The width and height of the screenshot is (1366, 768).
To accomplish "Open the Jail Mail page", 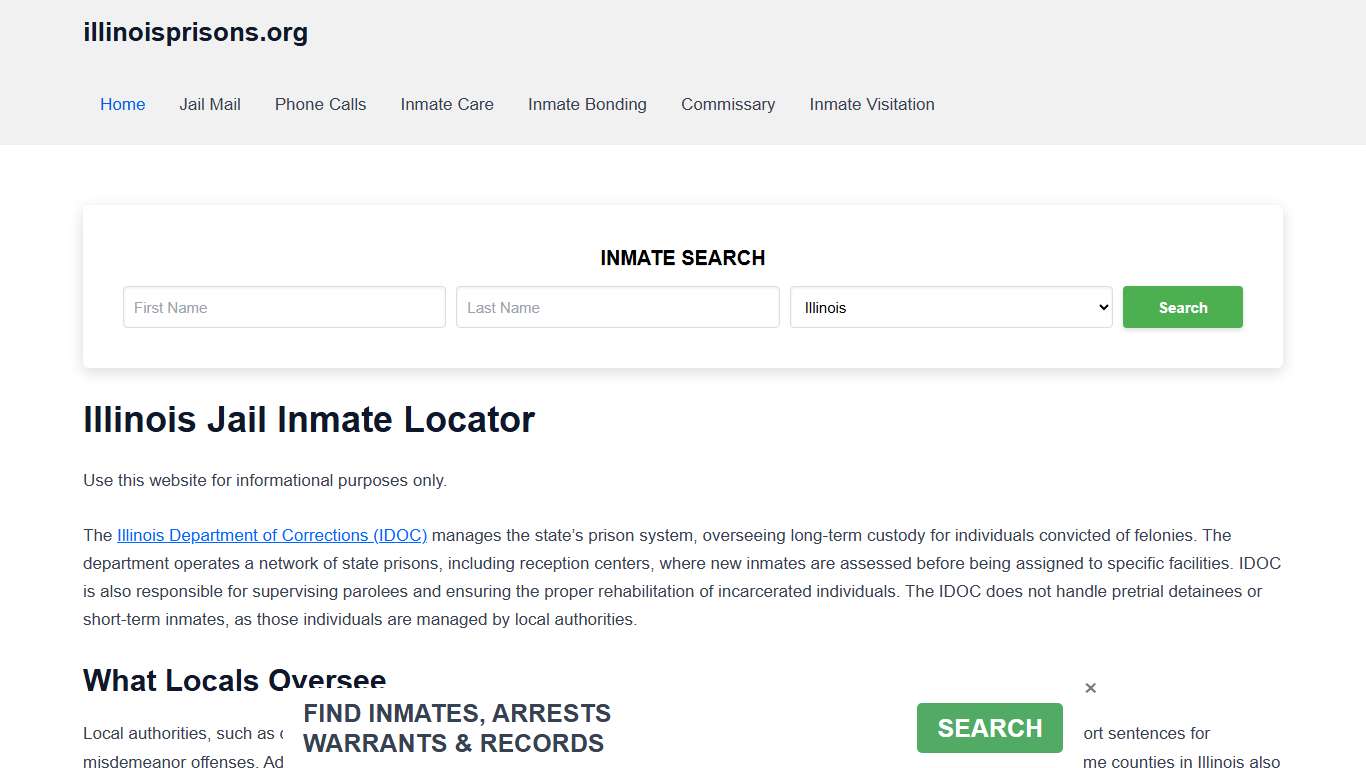I will [209, 104].
